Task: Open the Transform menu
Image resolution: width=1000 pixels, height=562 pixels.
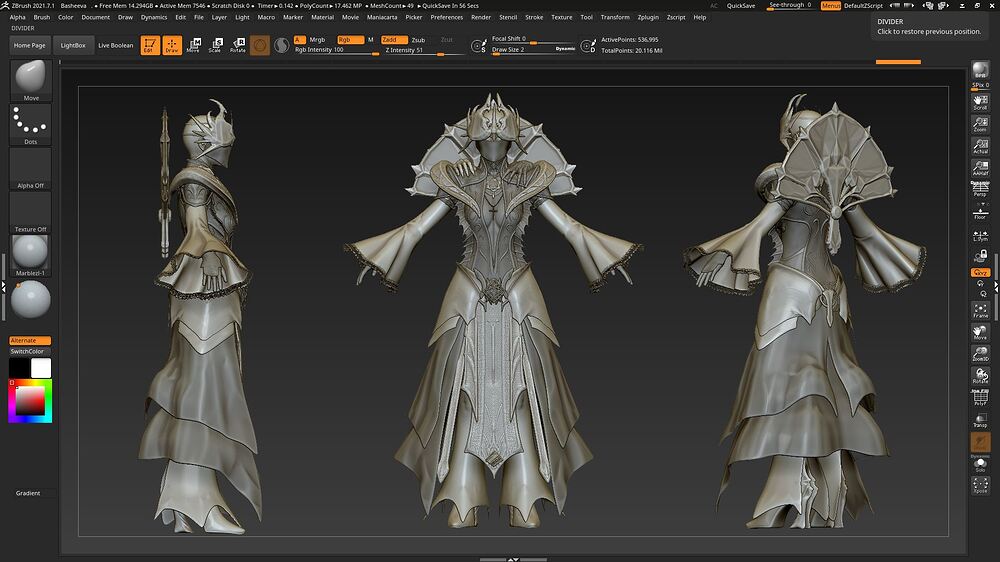Action: (615, 17)
